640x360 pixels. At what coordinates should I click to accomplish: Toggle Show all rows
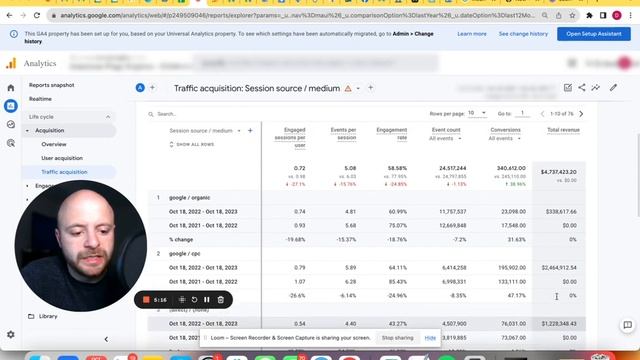pyautogui.click(x=192, y=144)
